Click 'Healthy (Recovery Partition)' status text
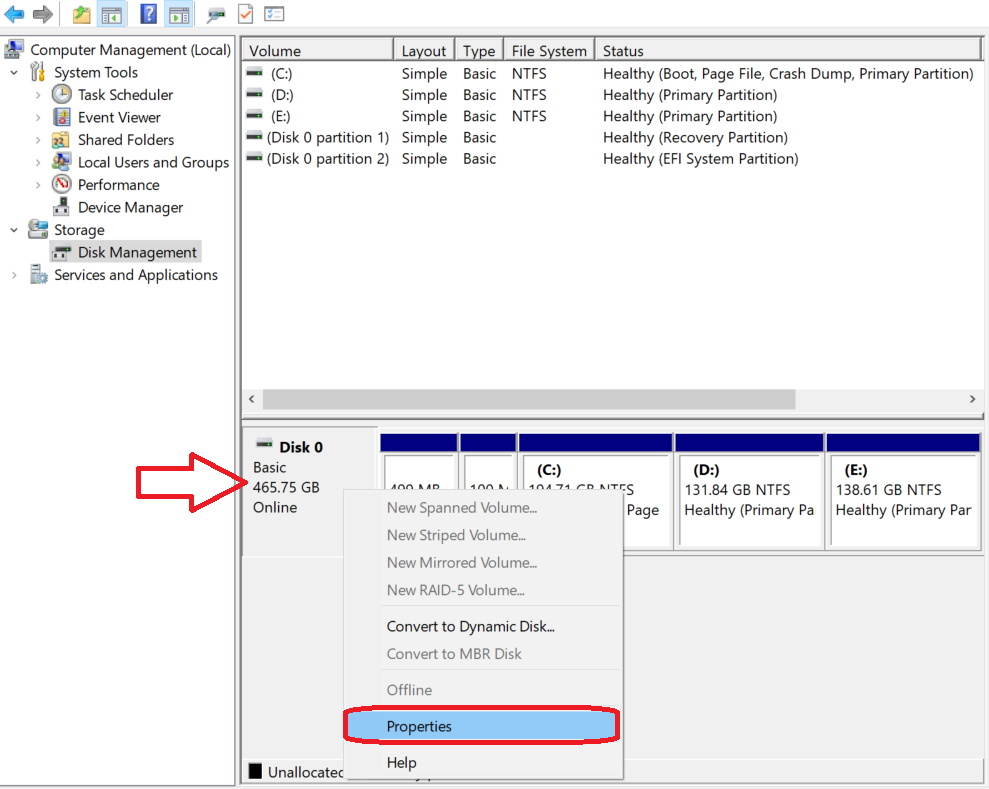This screenshot has height=789, width=989. 695,137
